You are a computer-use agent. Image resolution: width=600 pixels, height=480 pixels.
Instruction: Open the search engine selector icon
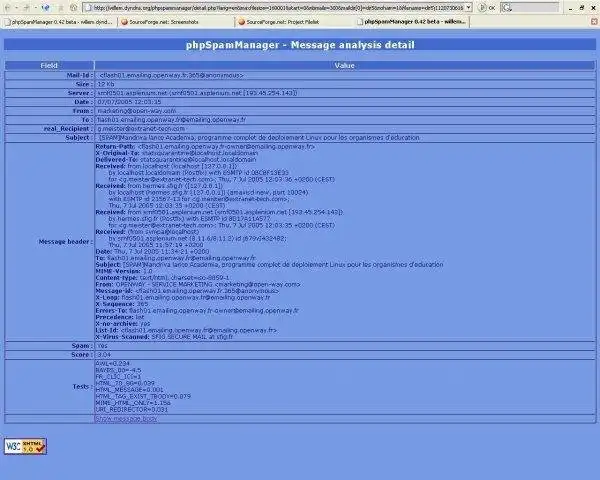pyautogui.click(x=507, y=8)
